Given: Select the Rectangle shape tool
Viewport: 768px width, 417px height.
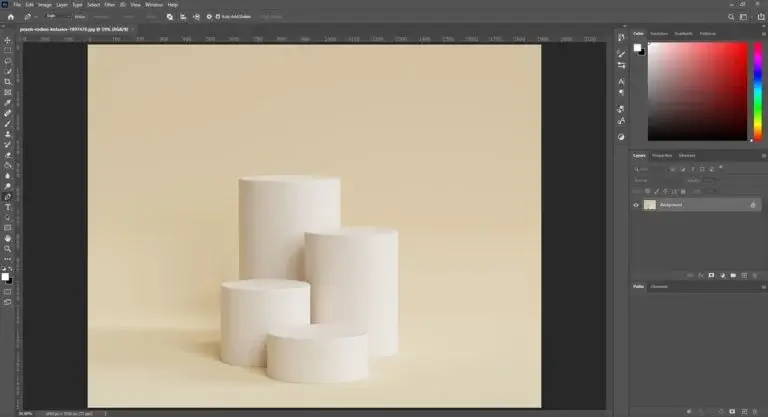Looking at the screenshot, I should click(8, 228).
